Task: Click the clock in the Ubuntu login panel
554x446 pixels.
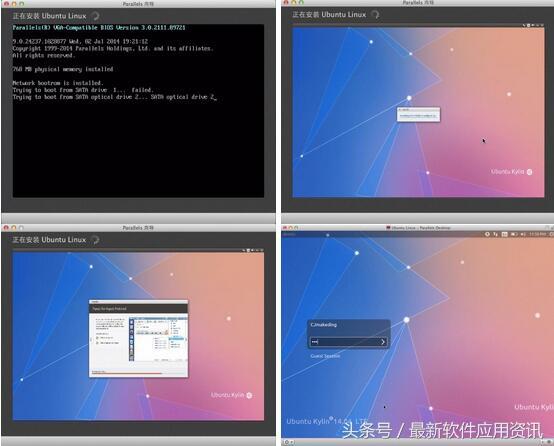Action: coord(537,234)
